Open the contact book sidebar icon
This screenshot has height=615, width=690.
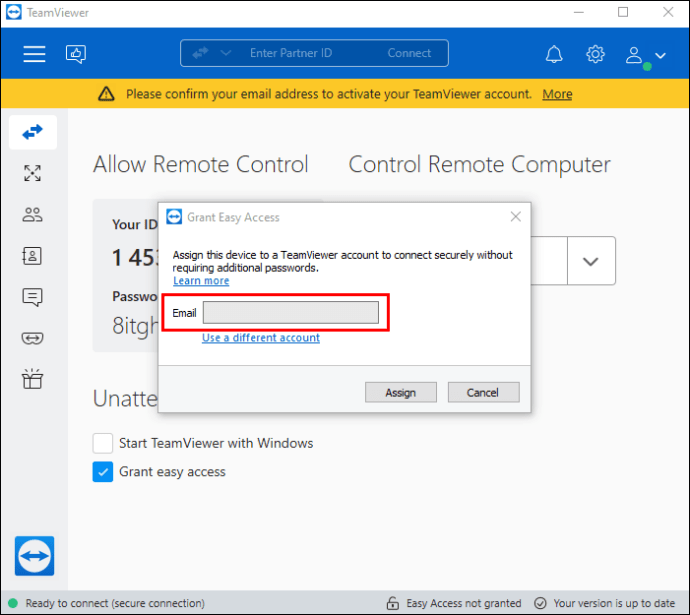point(32,256)
